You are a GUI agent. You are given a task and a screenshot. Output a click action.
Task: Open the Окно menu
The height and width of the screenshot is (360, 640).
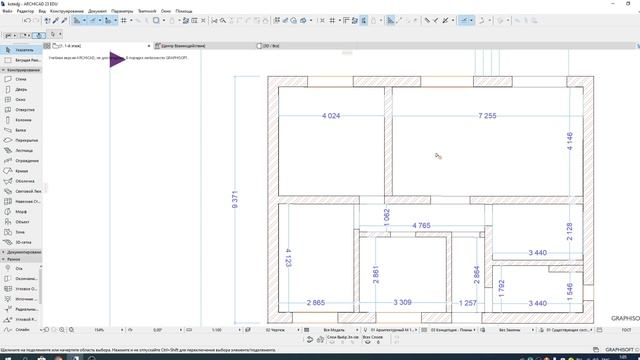pos(166,11)
